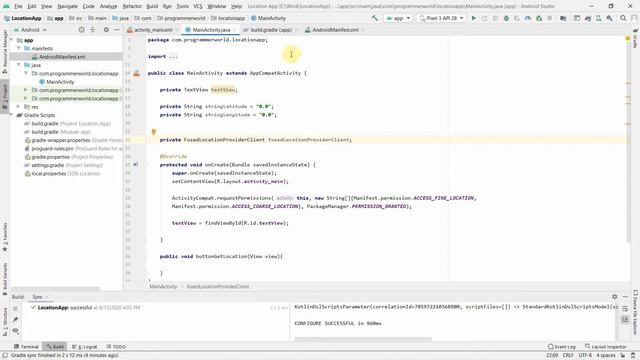Toggle the Project tool window side tab

[x=5, y=96]
